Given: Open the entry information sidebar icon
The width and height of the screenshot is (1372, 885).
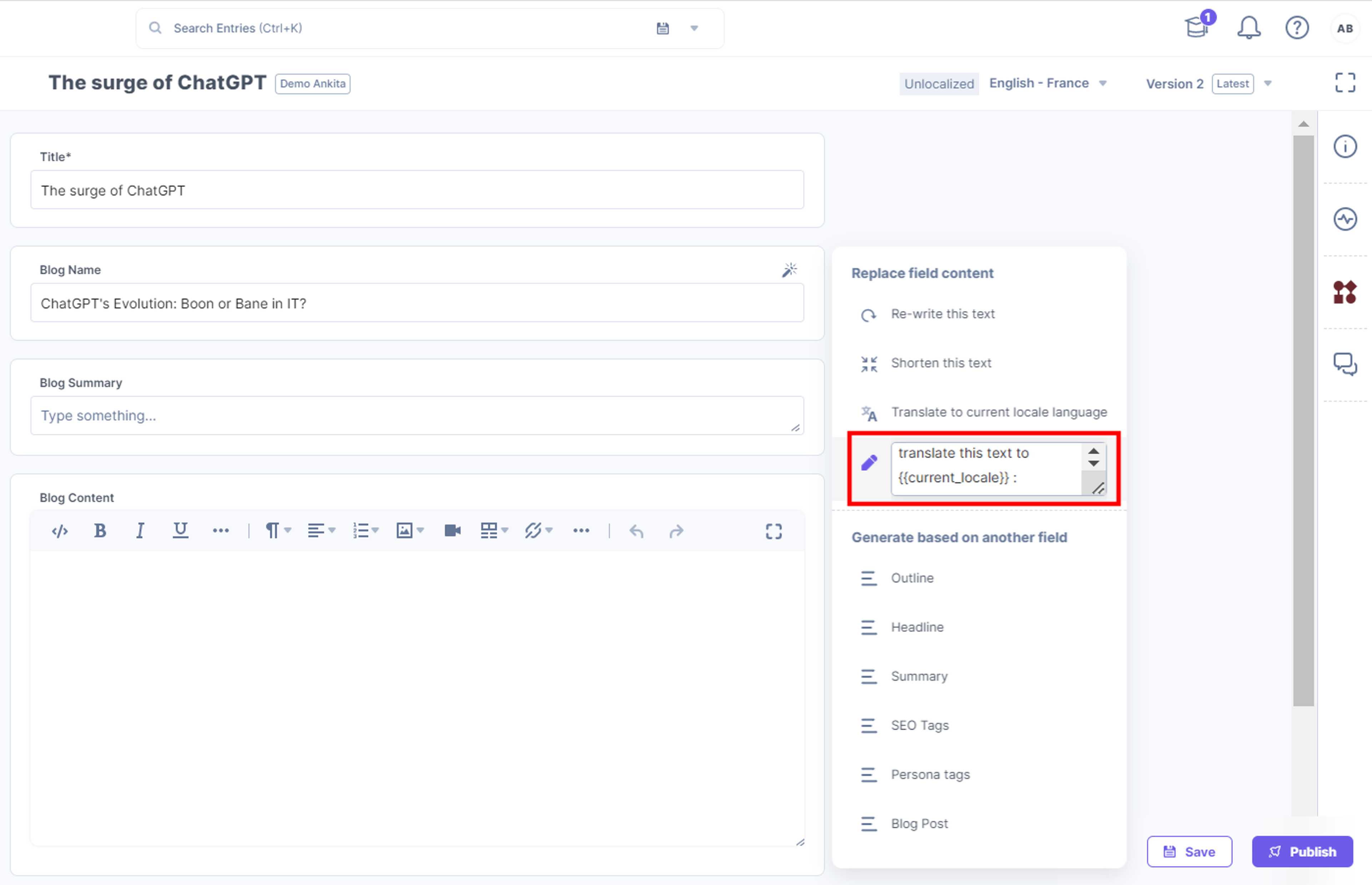Looking at the screenshot, I should tap(1345, 147).
